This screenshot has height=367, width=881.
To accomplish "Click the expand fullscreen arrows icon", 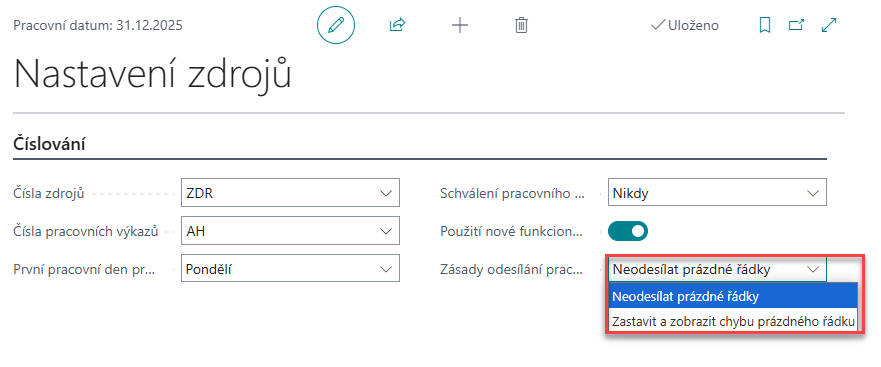I will pos(829,25).
